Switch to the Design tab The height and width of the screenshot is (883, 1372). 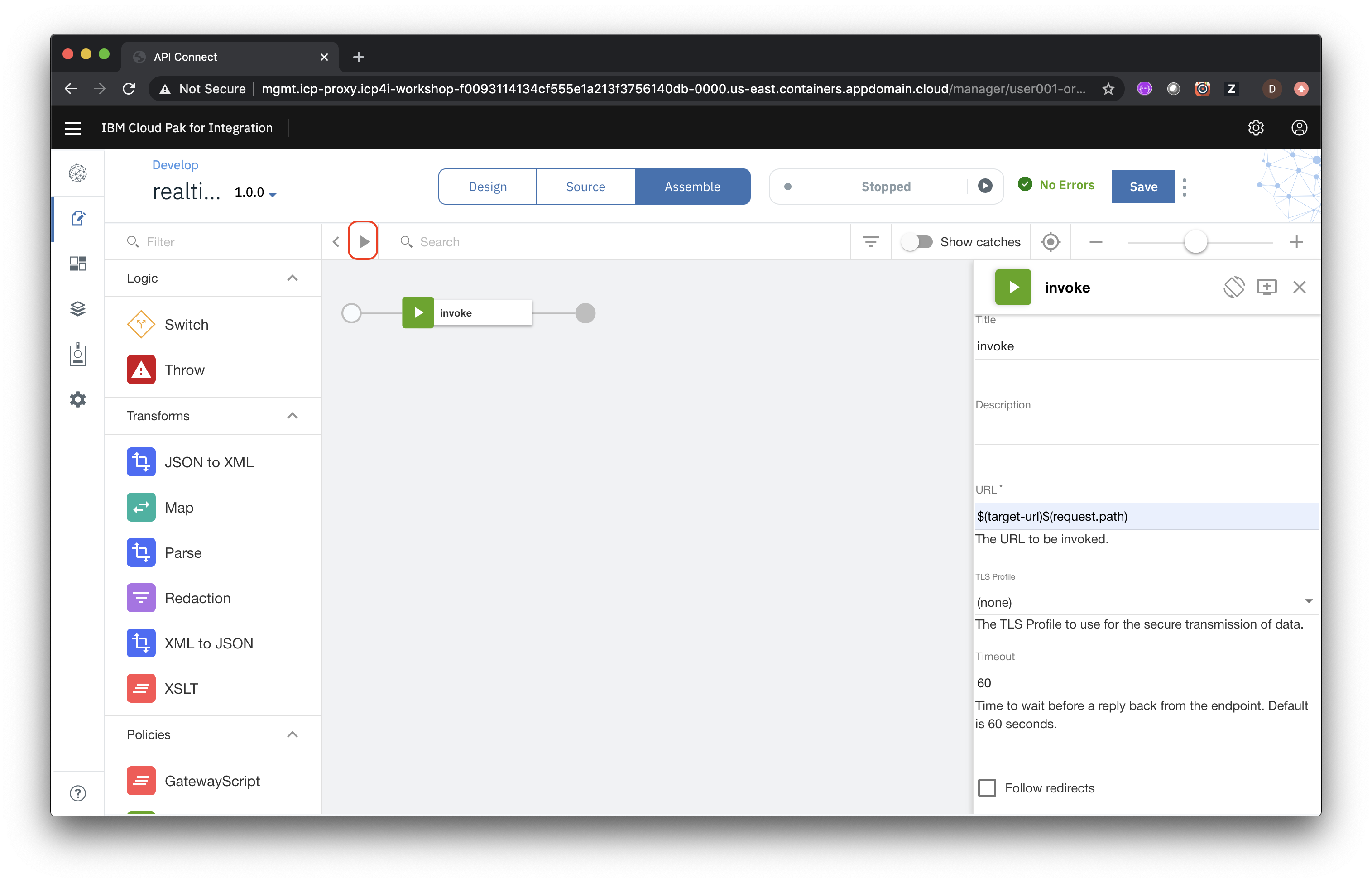[487, 187]
